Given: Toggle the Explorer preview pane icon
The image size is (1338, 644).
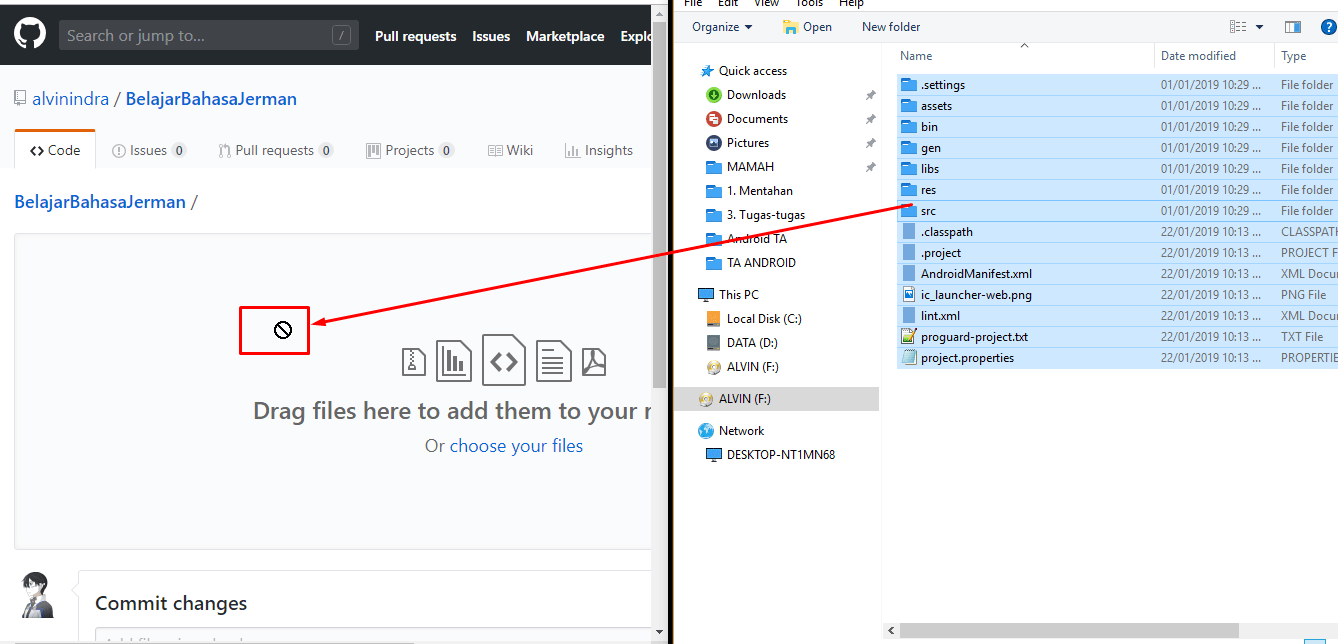Looking at the screenshot, I should [x=1292, y=27].
